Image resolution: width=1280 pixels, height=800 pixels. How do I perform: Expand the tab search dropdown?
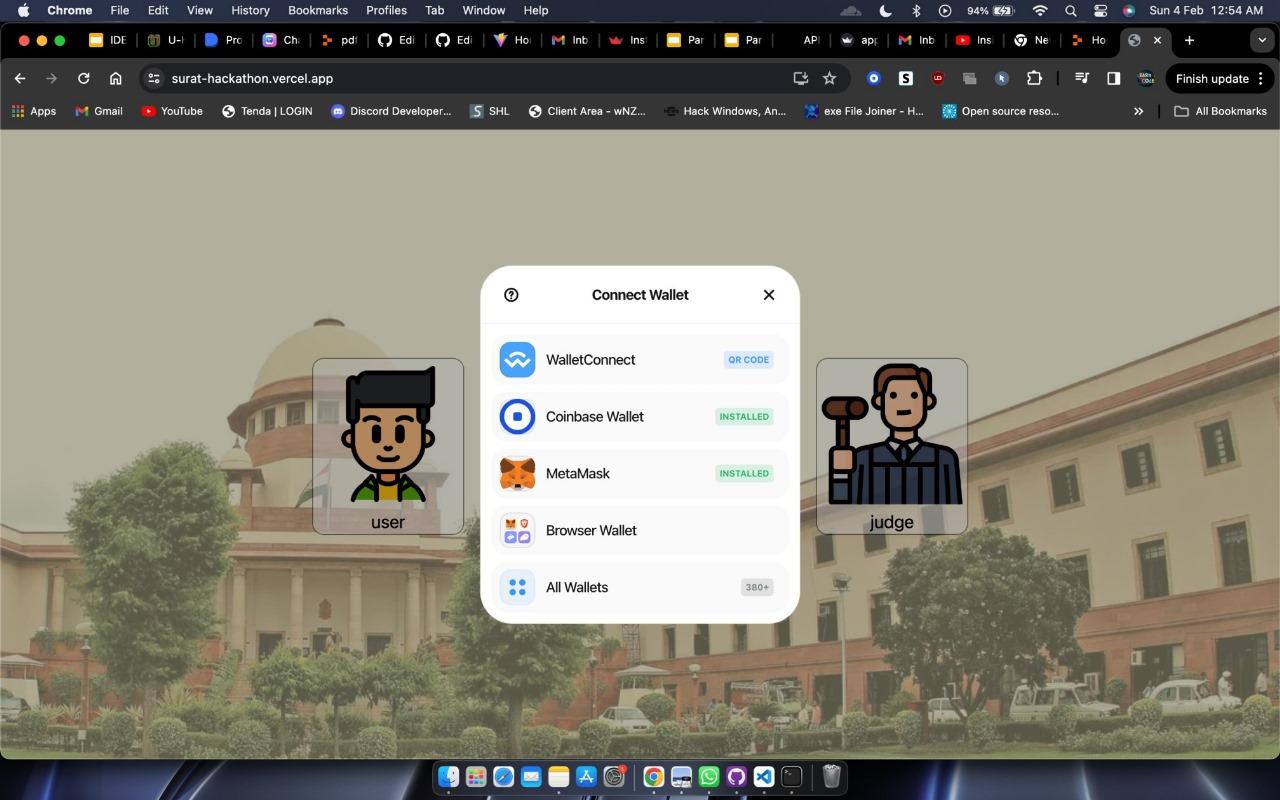click(1261, 40)
